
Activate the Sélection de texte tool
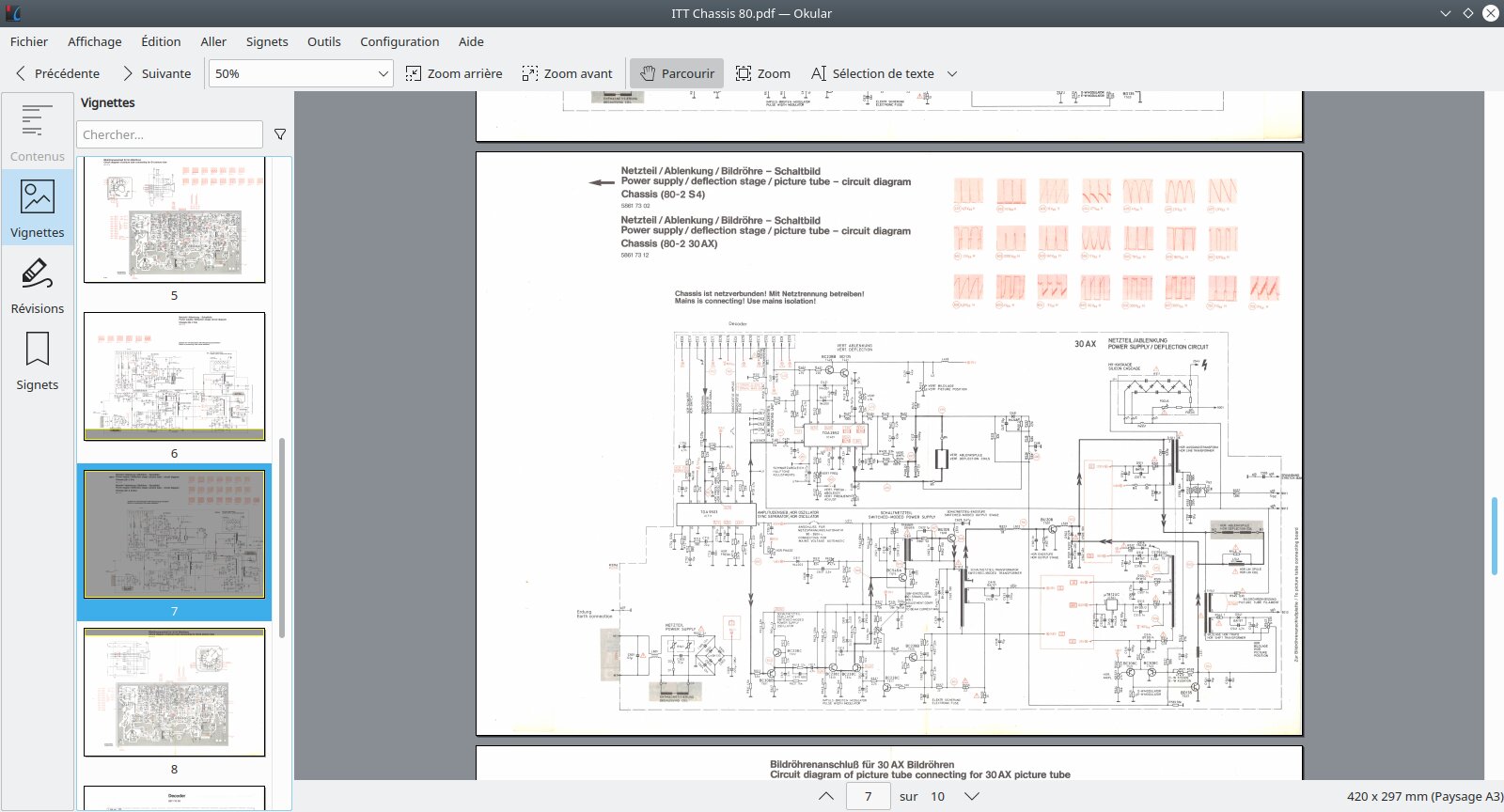tap(873, 73)
